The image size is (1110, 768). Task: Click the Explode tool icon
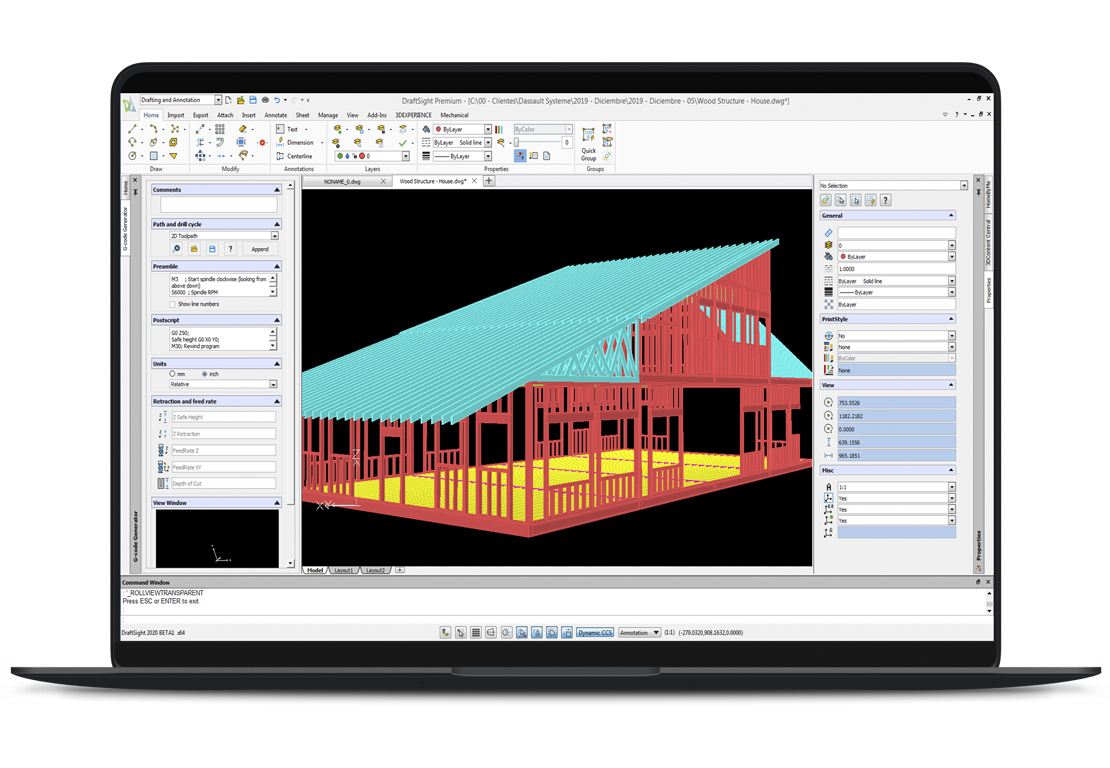(262, 142)
